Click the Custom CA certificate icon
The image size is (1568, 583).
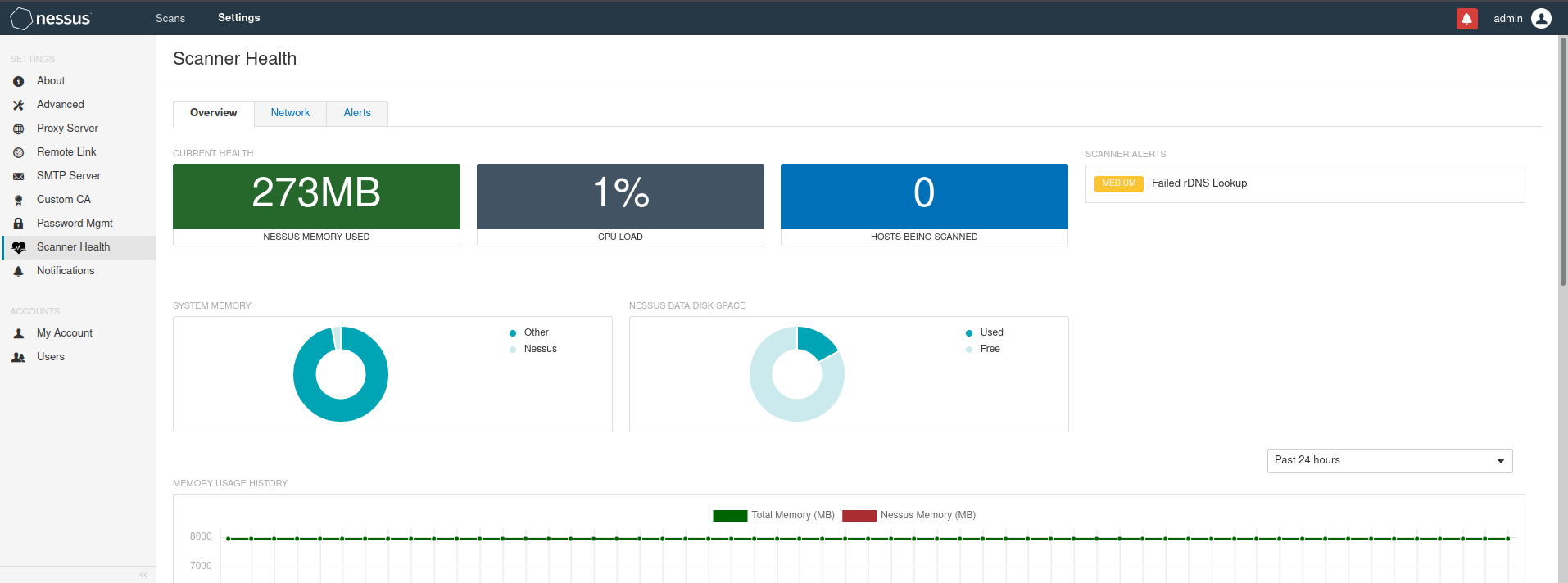pyautogui.click(x=18, y=200)
